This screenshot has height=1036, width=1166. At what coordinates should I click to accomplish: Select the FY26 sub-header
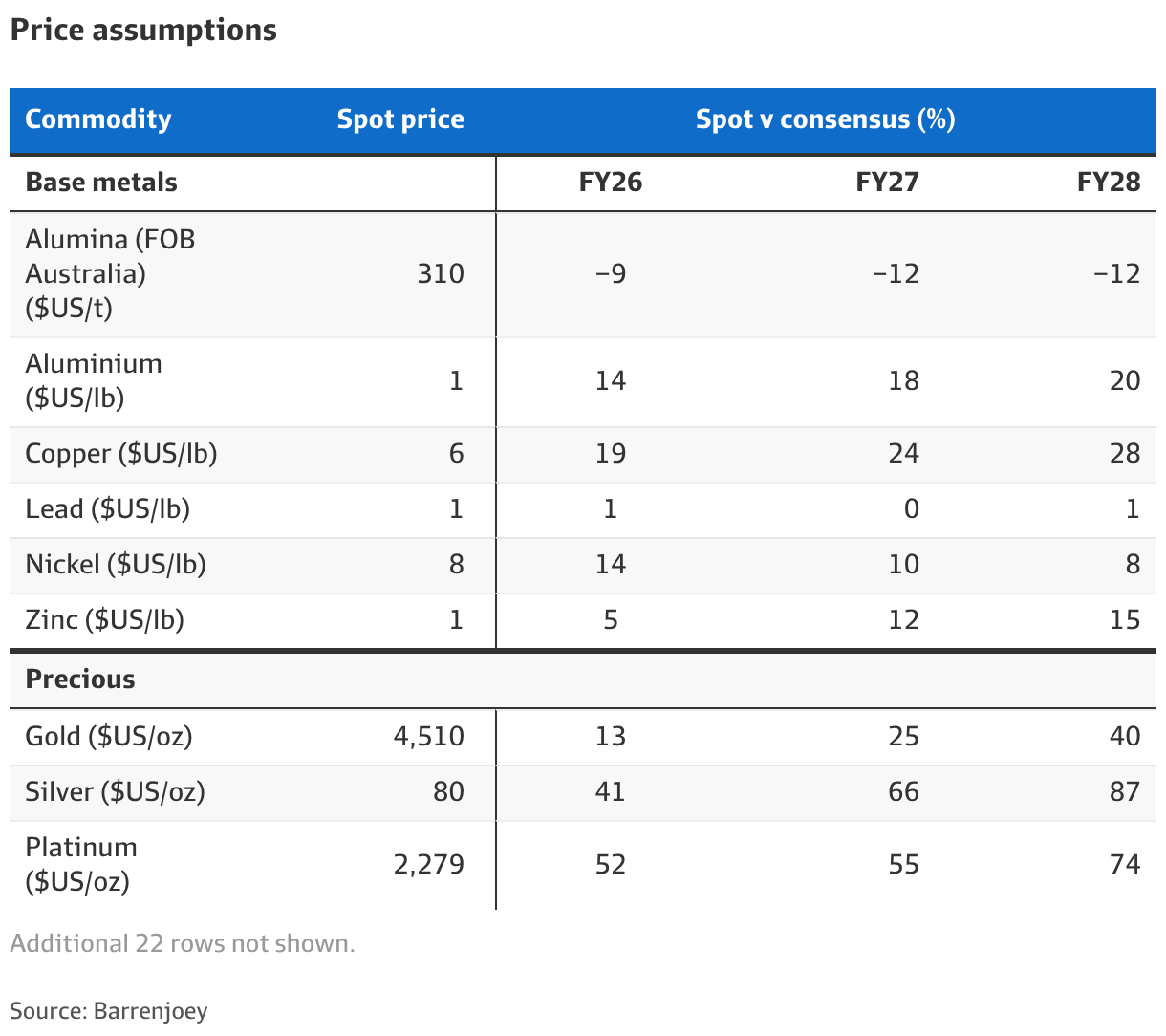pyautogui.click(x=611, y=183)
